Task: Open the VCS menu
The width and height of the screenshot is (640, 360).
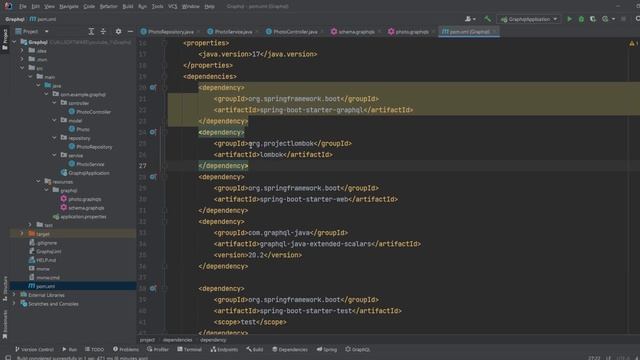Action: tap(173, 7)
